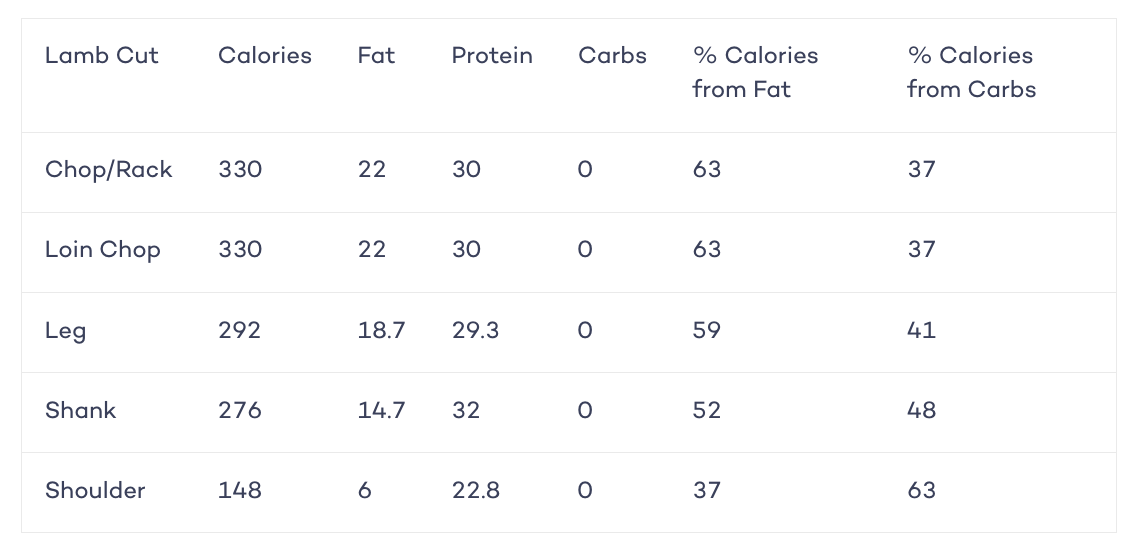Click the Leg row label
Screen dimensions: 1135x552
point(65,331)
